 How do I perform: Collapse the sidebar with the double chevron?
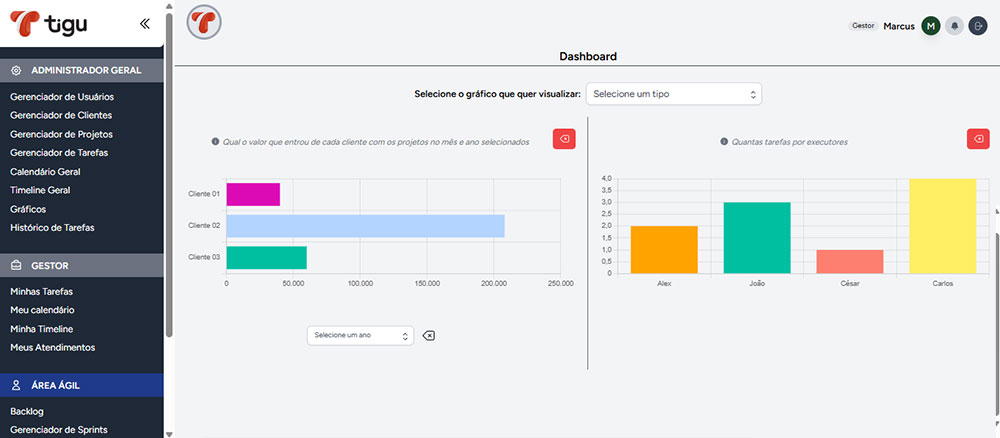[145, 23]
